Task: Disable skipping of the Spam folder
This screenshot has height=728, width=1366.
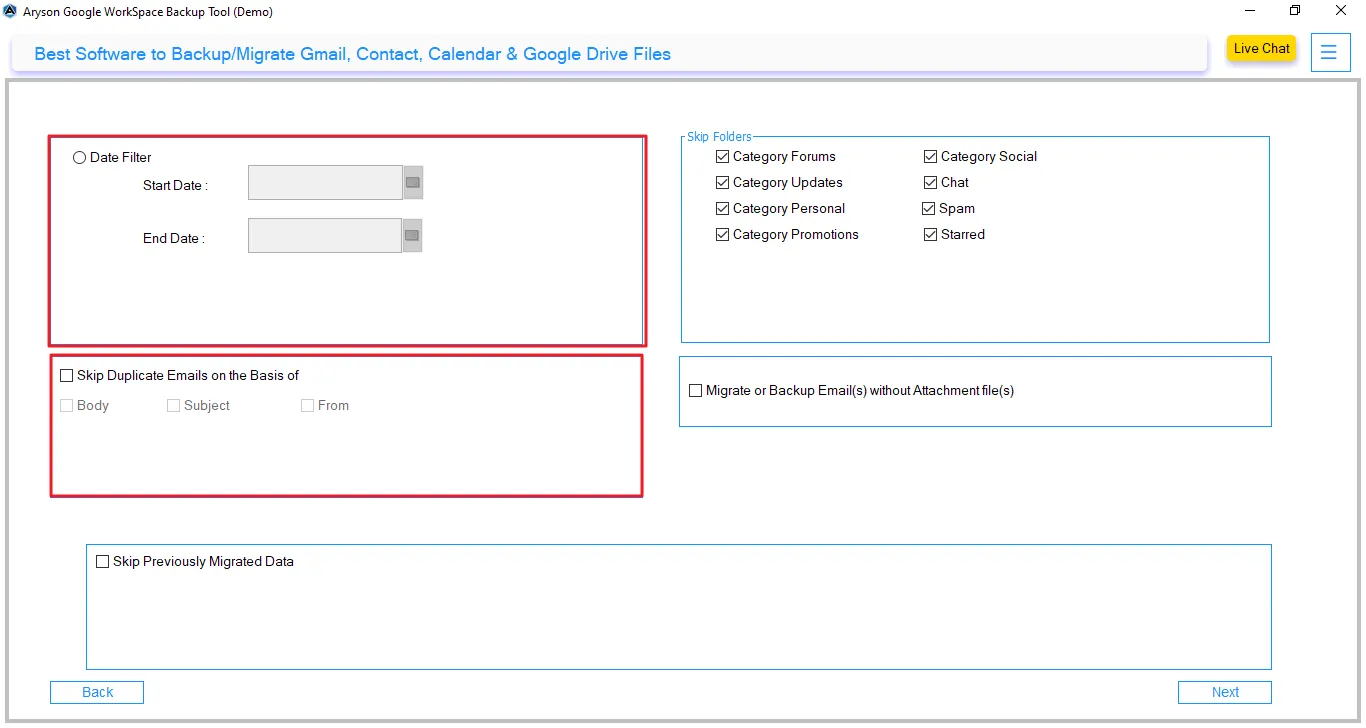Action: pyautogui.click(x=930, y=208)
